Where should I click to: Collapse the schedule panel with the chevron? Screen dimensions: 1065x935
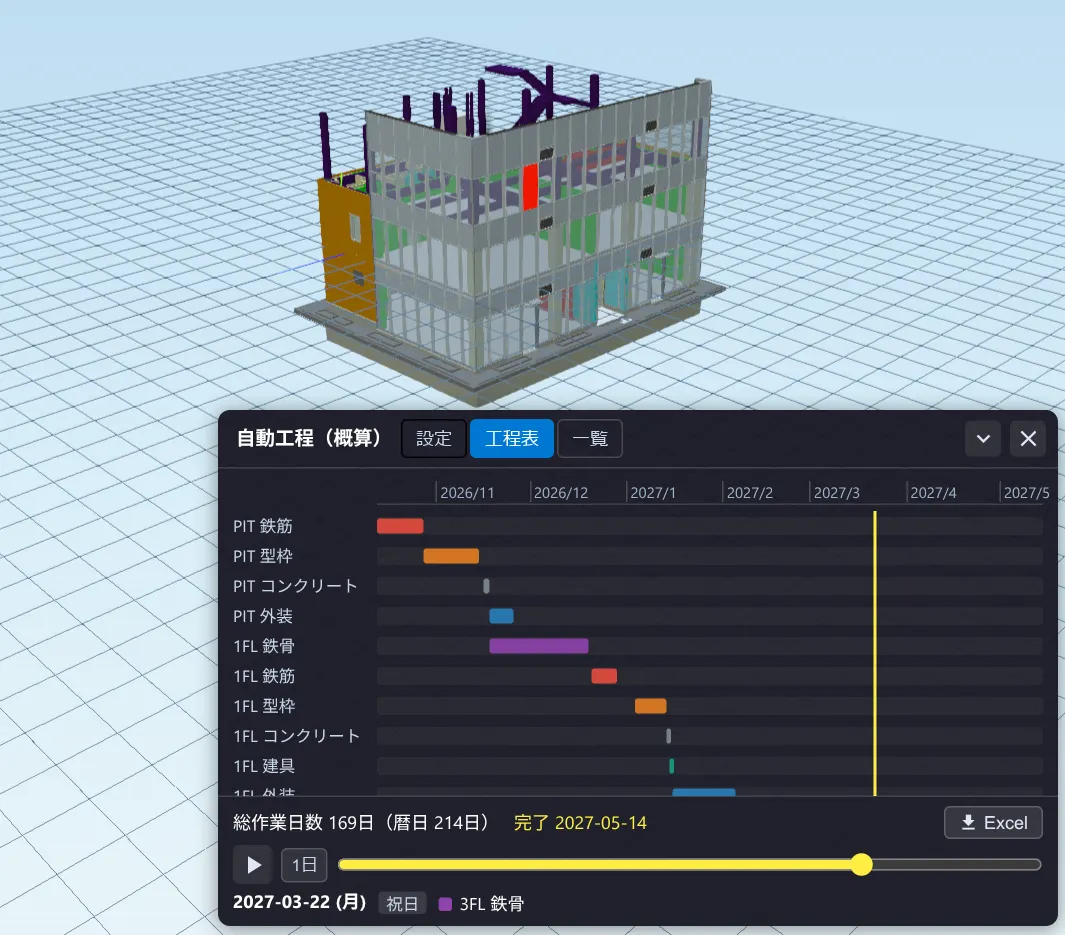click(x=983, y=439)
